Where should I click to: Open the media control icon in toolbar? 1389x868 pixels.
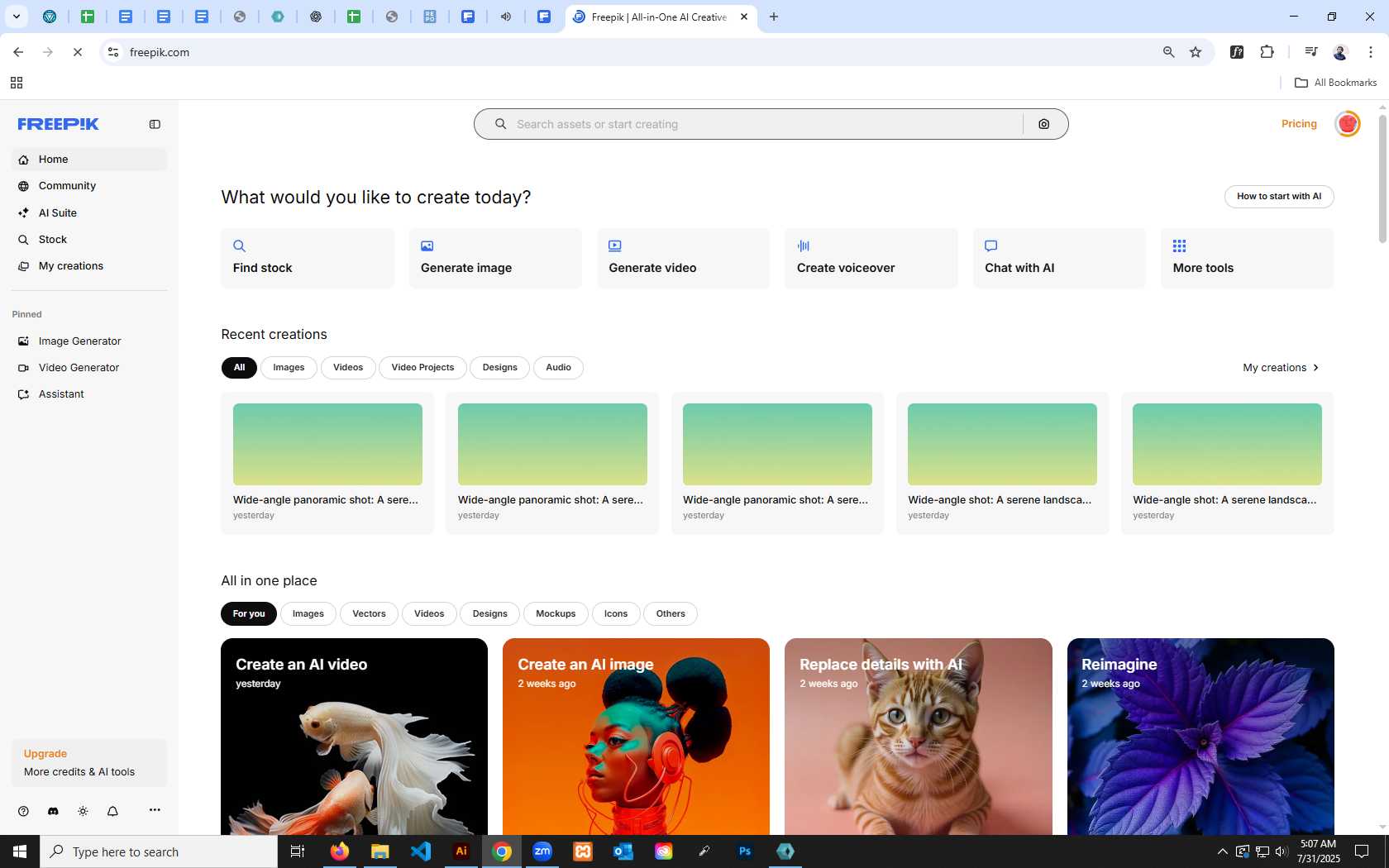coord(1310,52)
